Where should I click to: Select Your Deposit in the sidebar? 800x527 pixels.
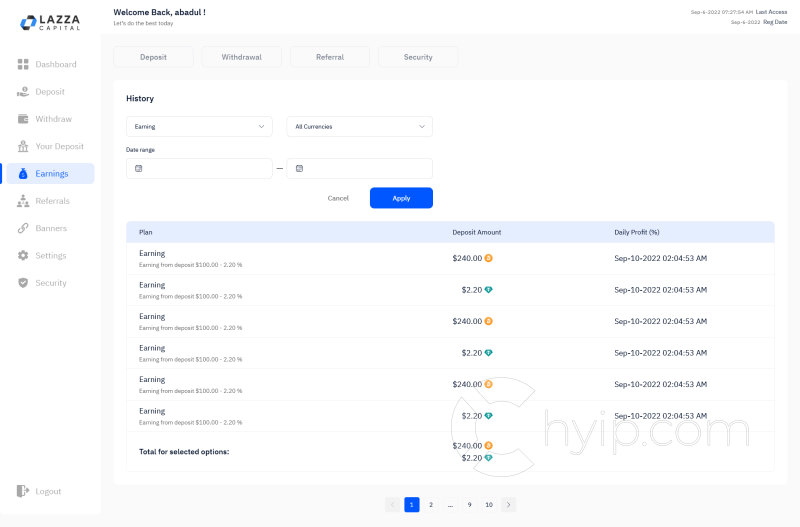50,146
